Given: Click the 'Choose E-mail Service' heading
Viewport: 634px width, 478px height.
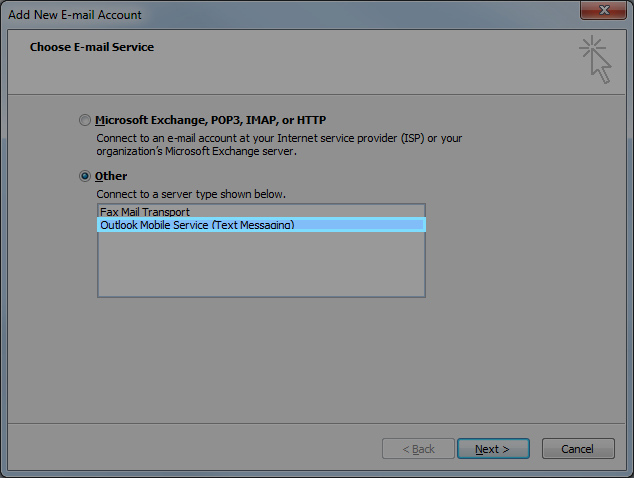Looking at the screenshot, I should [92, 47].
